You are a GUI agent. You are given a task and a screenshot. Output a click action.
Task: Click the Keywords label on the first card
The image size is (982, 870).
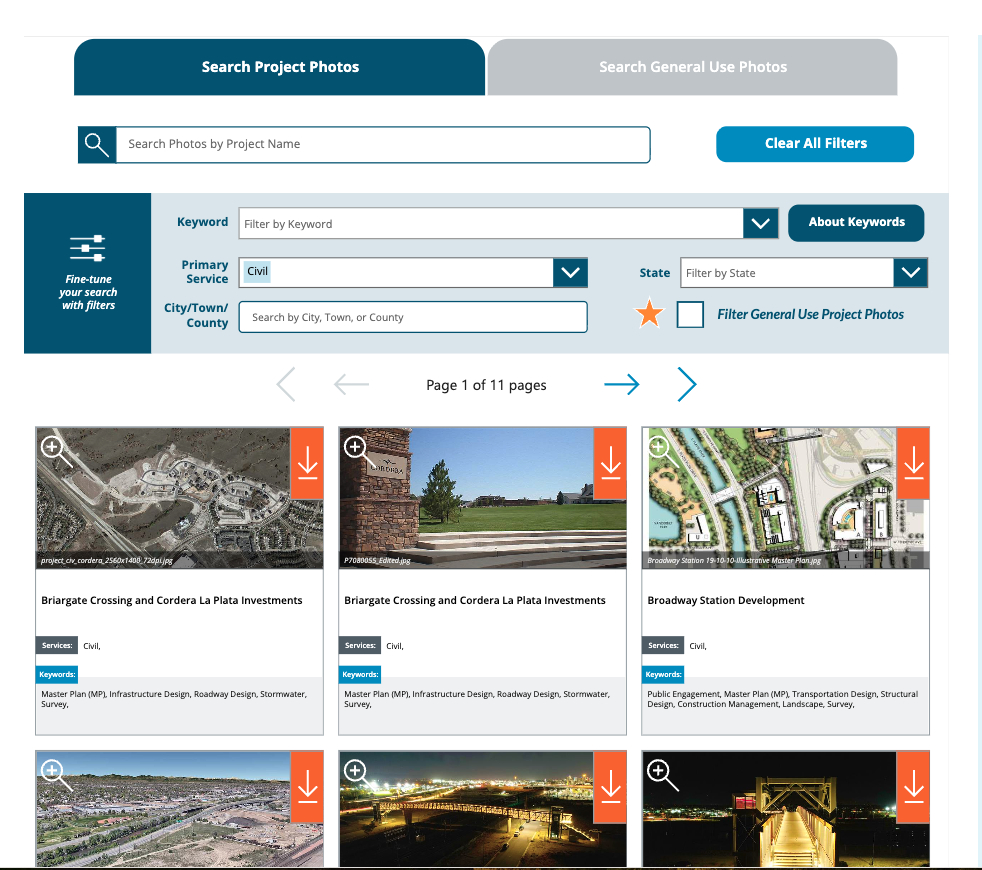(x=57, y=675)
